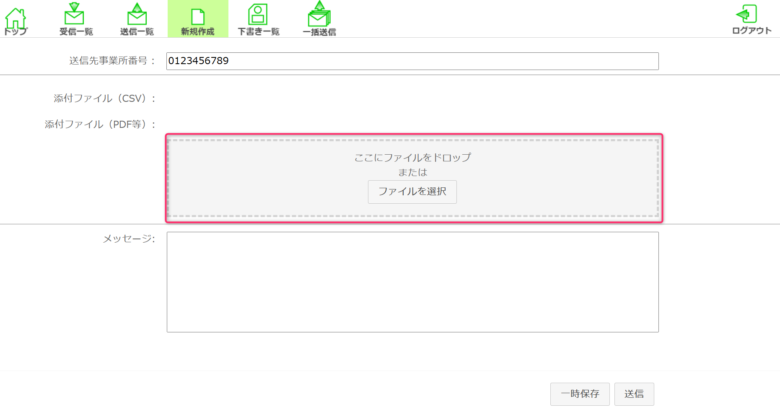Click the 一括送信 text label
The height and width of the screenshot is (407, 780).
click(319, 32)
